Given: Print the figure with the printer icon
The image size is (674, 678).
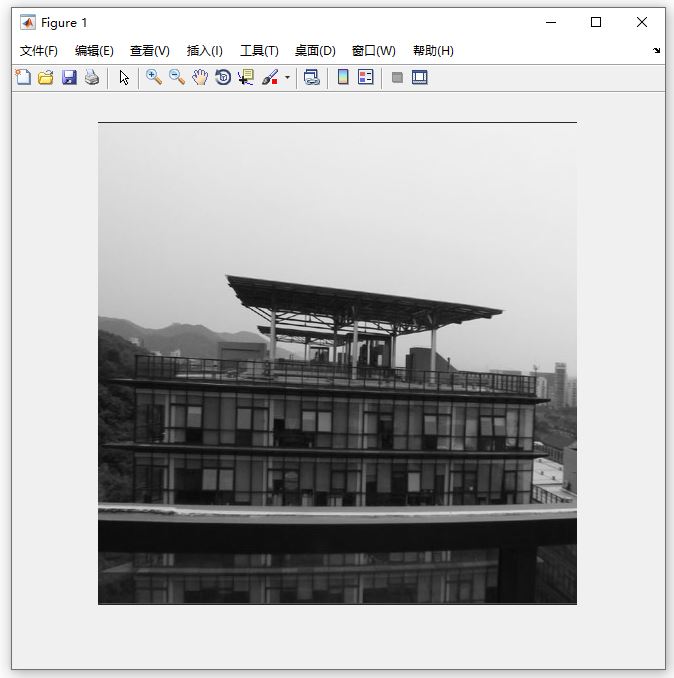Looking at the screenshot, I should pyautogui.click(x=92, y=77).
